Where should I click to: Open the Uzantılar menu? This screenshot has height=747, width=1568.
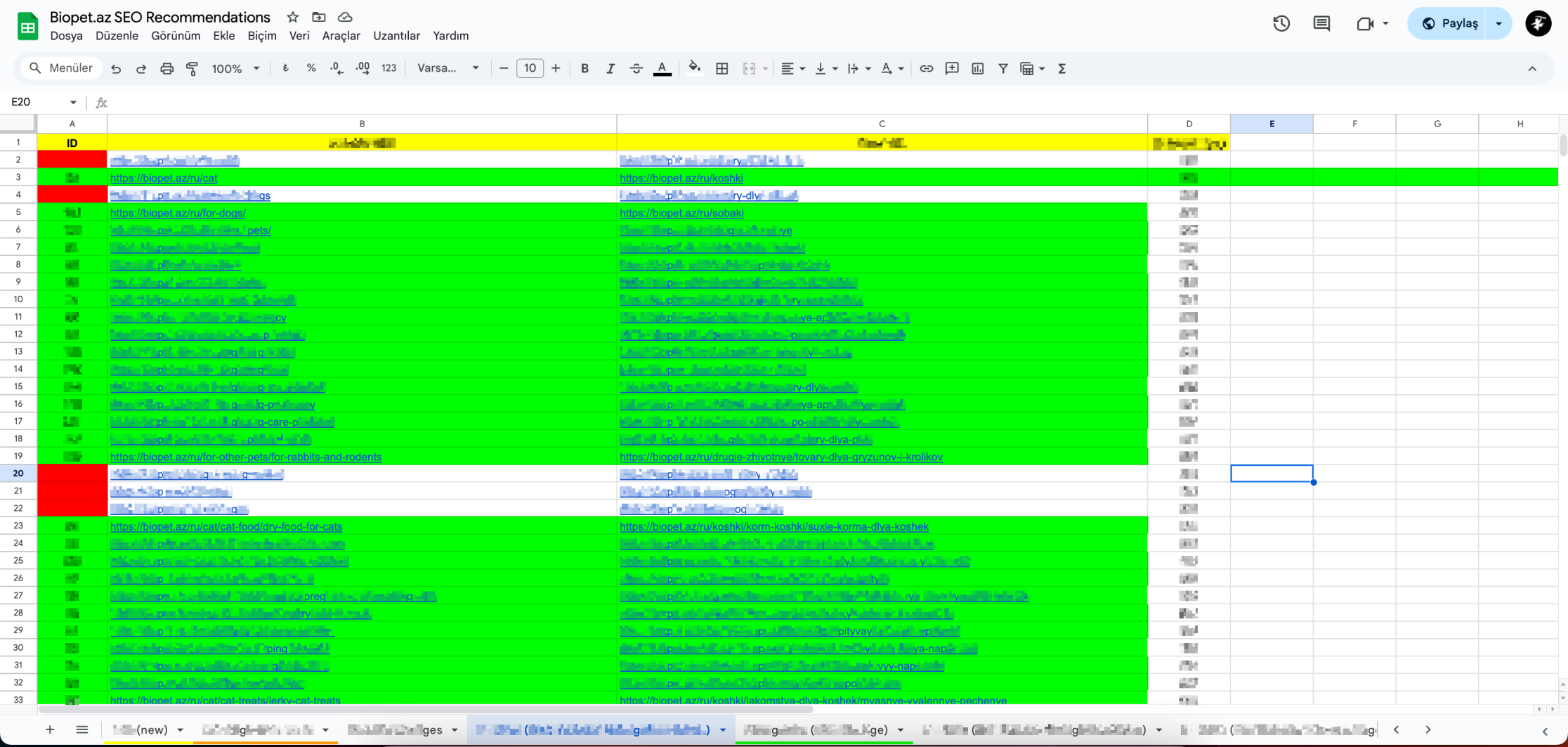point(396,36)
